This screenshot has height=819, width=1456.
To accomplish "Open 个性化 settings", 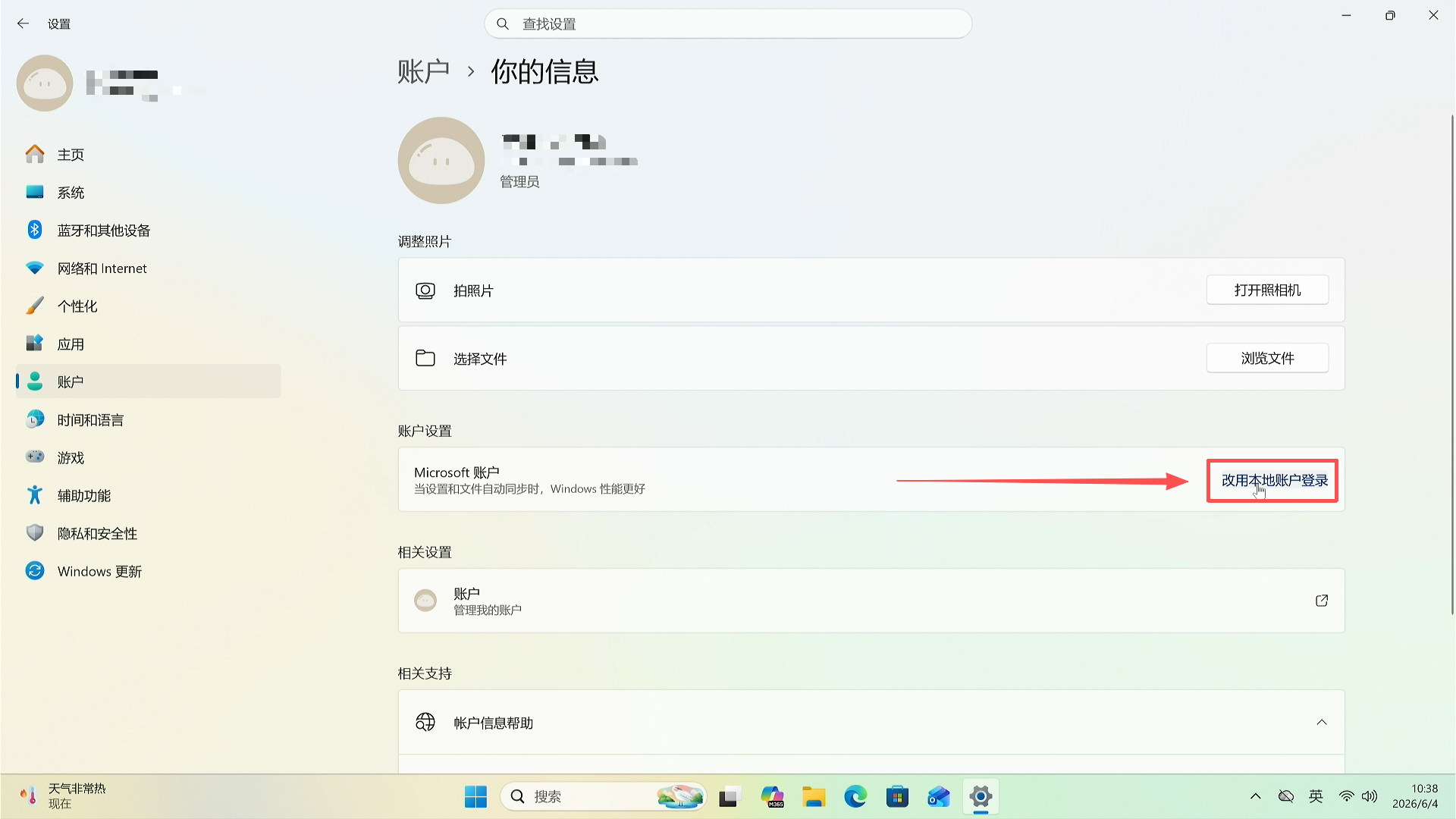I will point(148,306).
